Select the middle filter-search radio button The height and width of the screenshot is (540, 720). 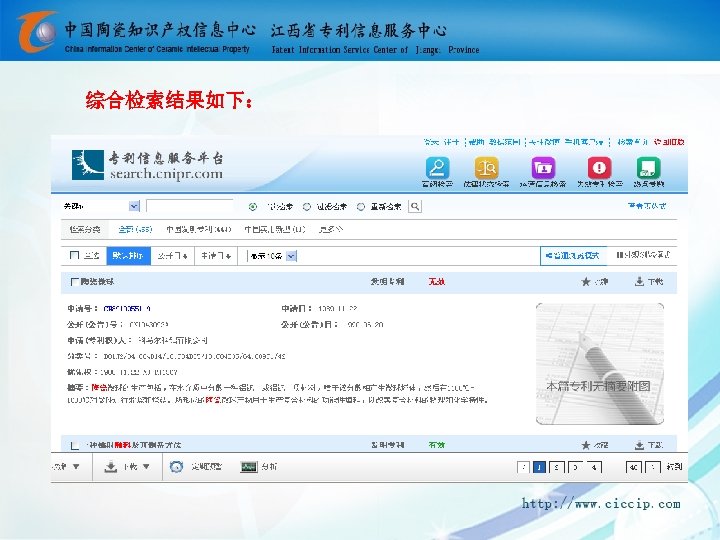point(307,207)
